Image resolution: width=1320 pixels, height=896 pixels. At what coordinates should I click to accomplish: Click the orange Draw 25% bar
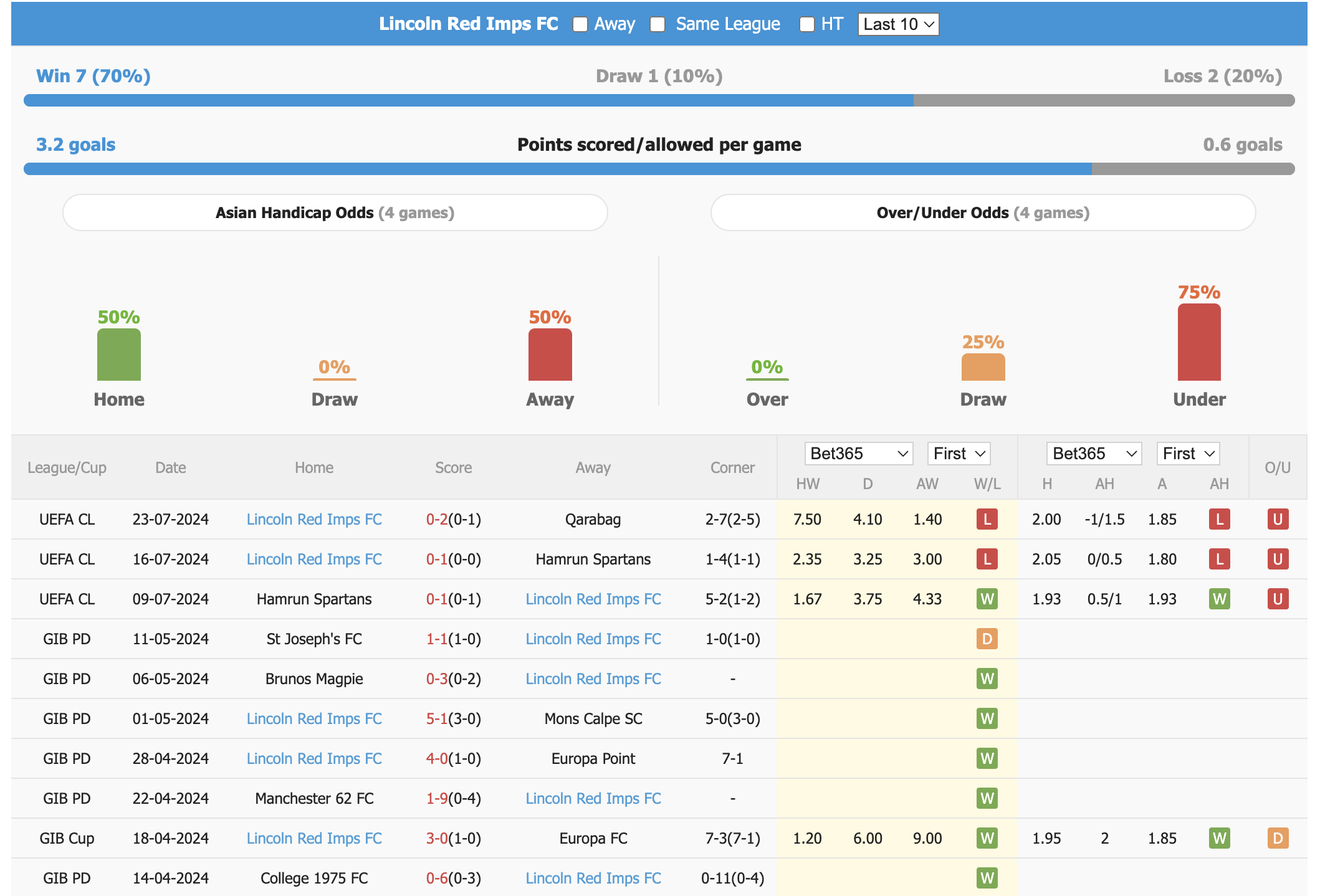(983, 367)
